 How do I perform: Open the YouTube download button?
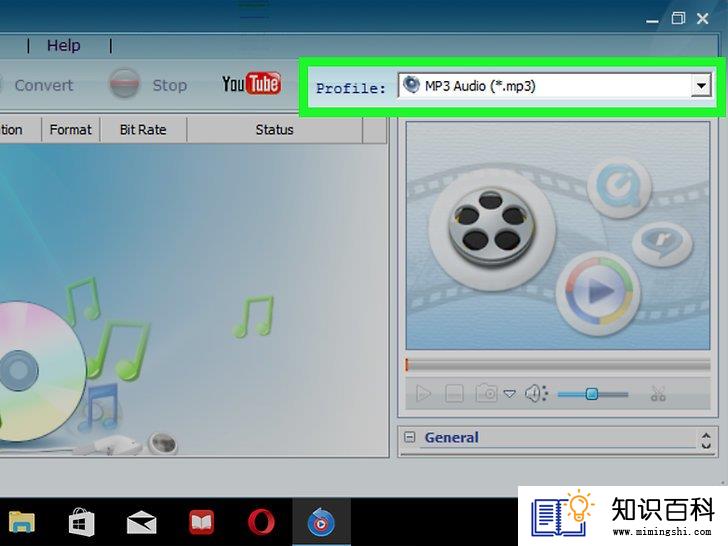[252, 84]
